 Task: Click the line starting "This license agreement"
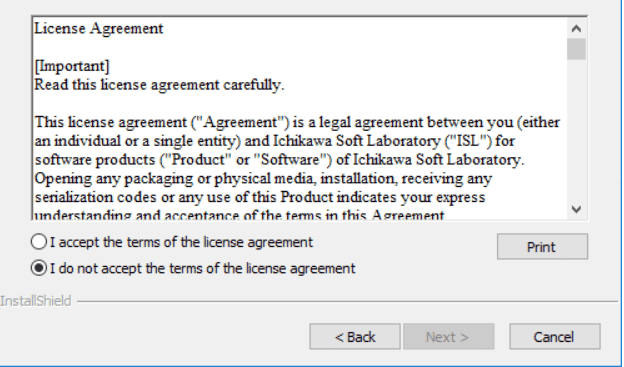point(297,122)
